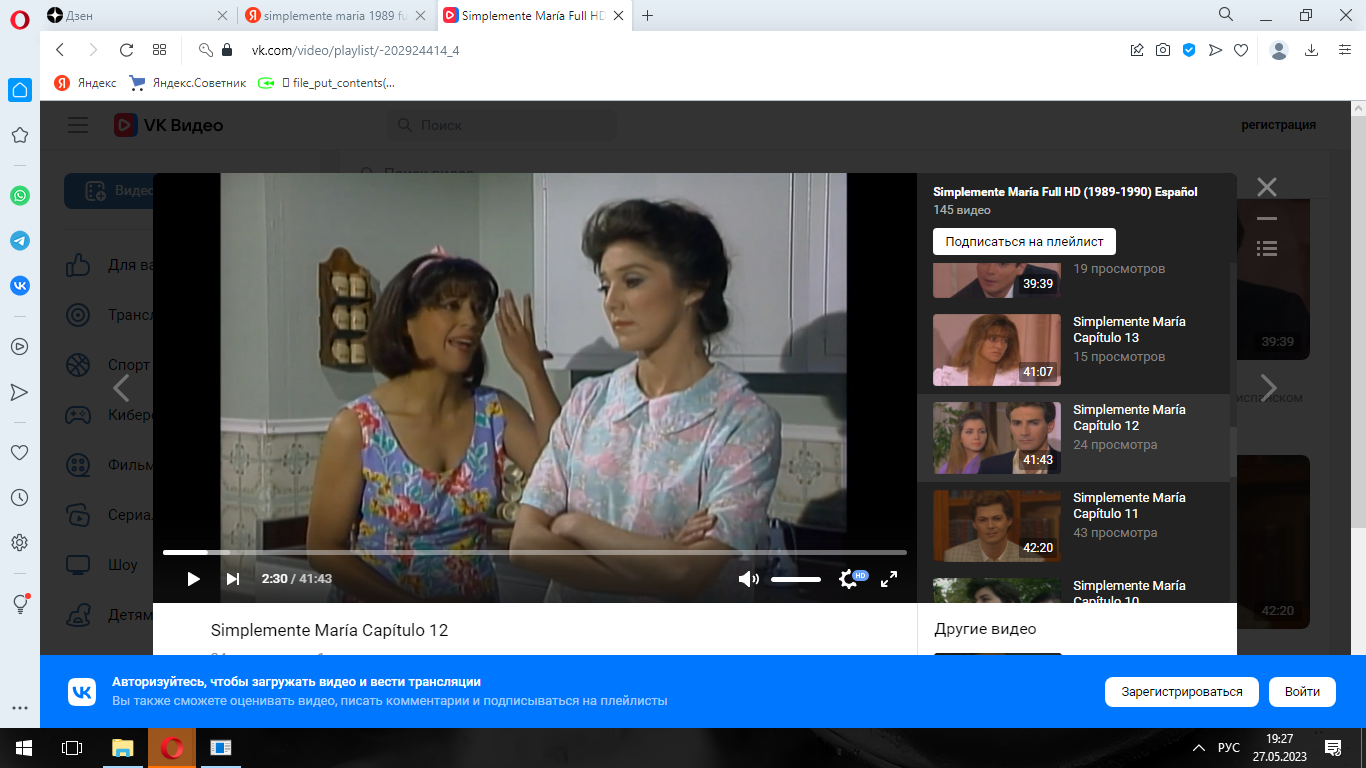Reload the current page

click(x=126, y=50)
